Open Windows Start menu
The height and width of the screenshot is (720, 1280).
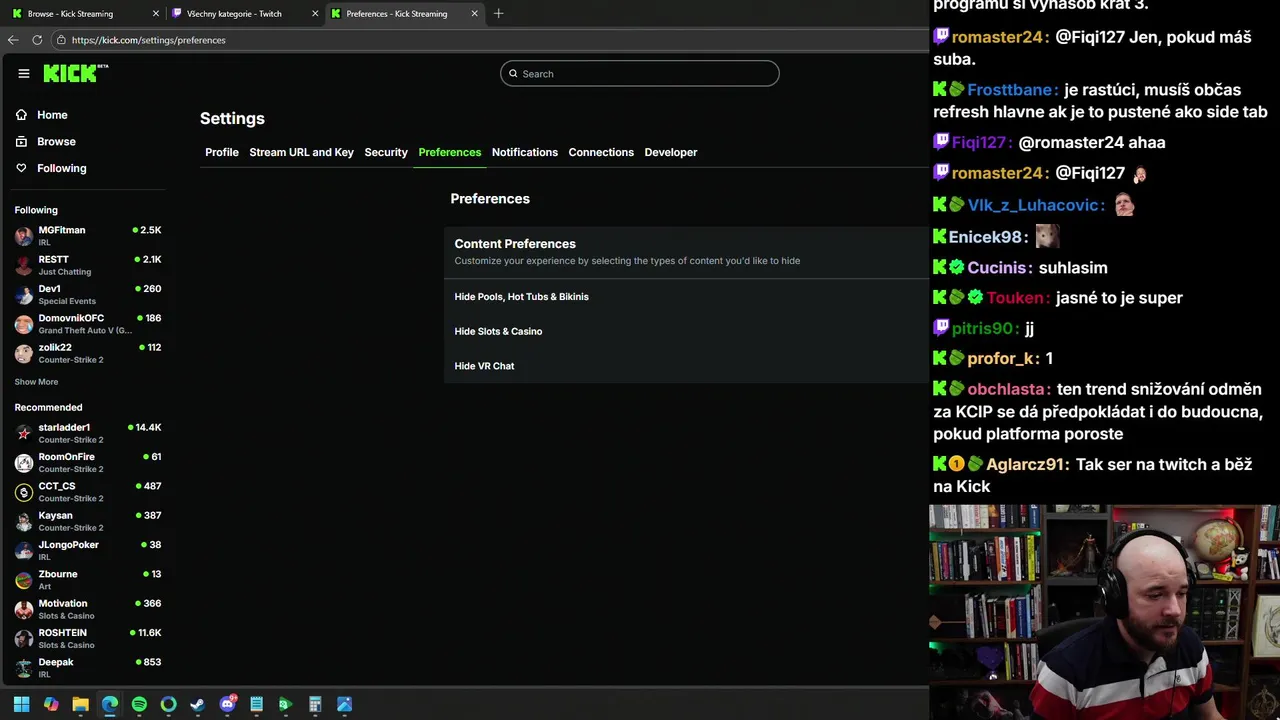(x=21, y=704)
